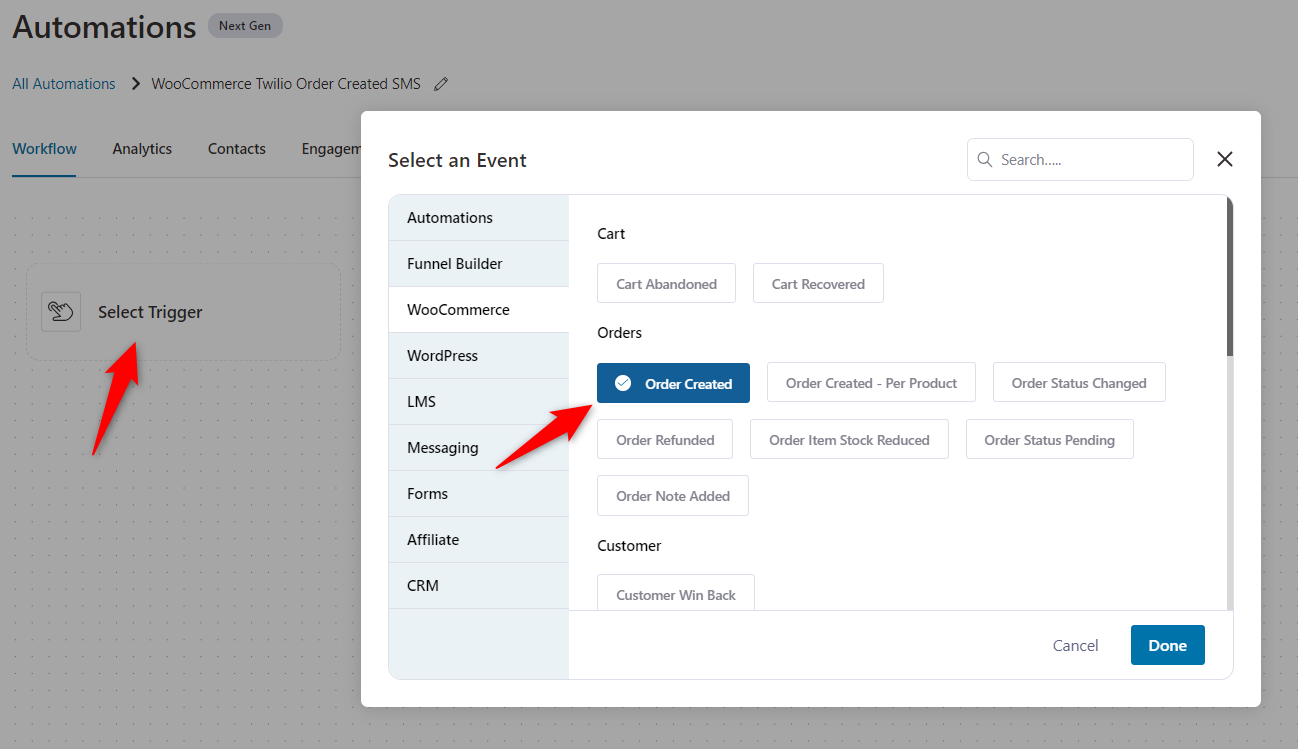Close the Select an Event dialog
1298x749 pixels.
(1225, 159)
